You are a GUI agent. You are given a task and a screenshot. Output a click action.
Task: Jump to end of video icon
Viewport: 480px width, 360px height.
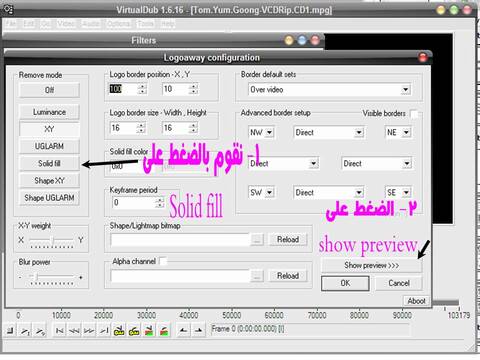104,331
